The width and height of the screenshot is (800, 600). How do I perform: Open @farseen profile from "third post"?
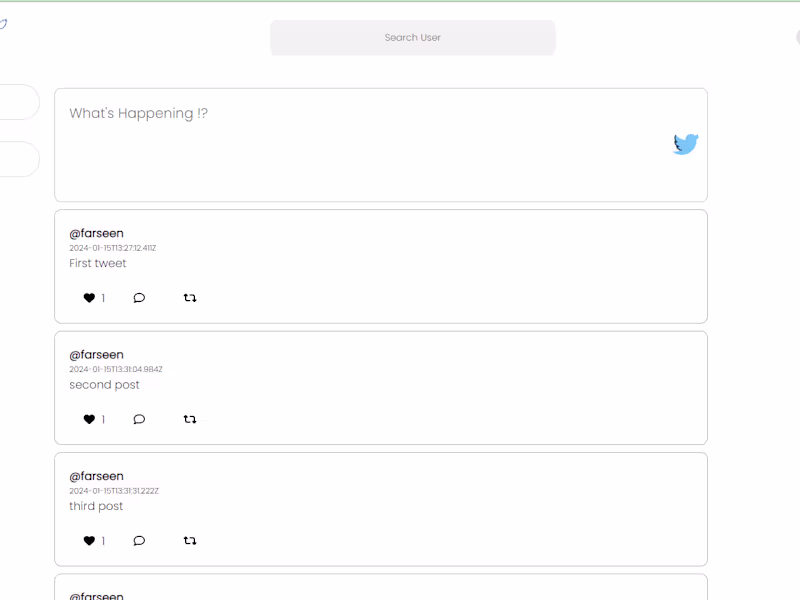pyautogui.click(x=96, y=476)
